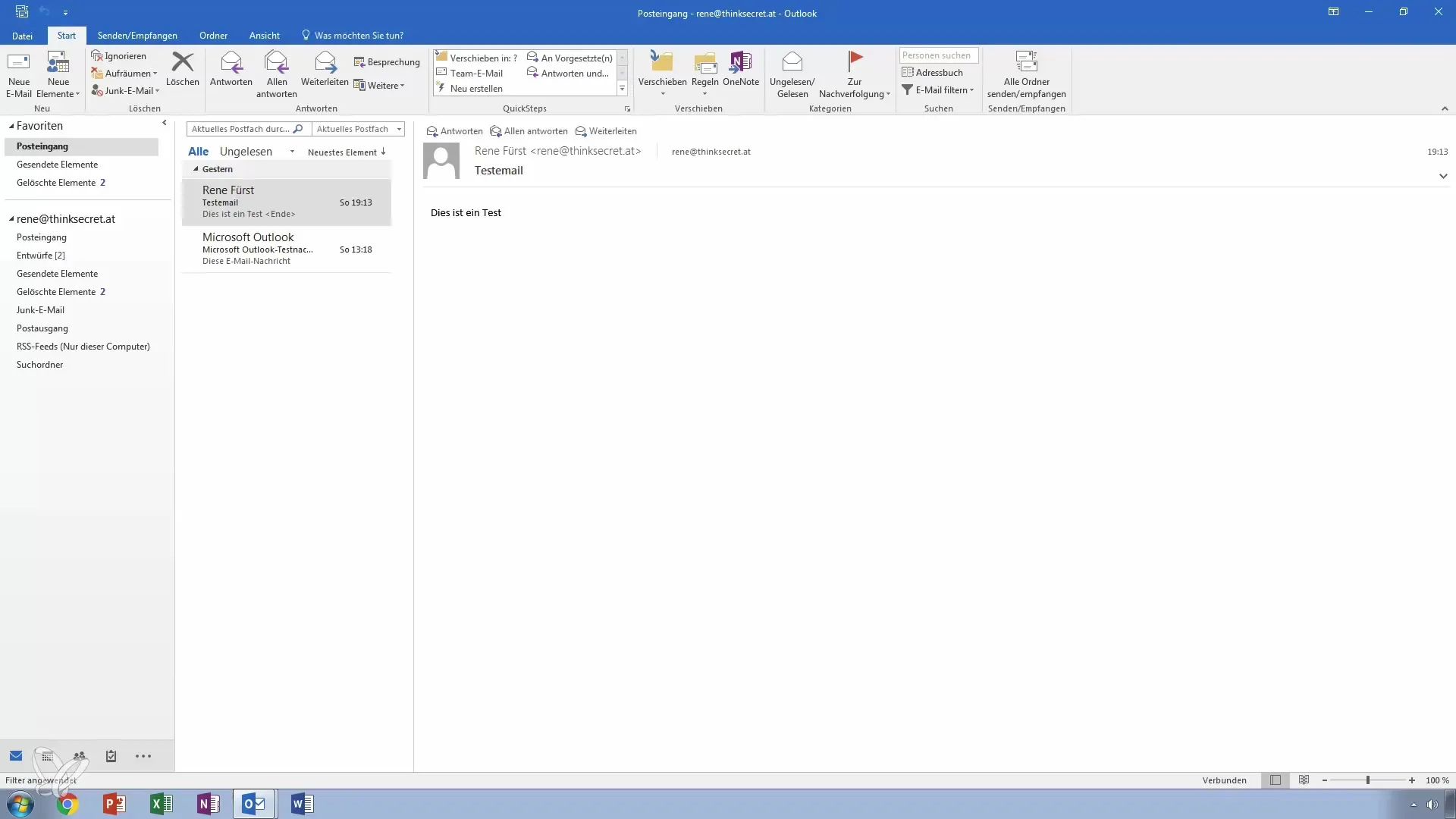This screenshot has height=819, width=1456.
Task: Reply using the ribbon Antworten icon
Action: pyautogui.click(x=231, y=69)
